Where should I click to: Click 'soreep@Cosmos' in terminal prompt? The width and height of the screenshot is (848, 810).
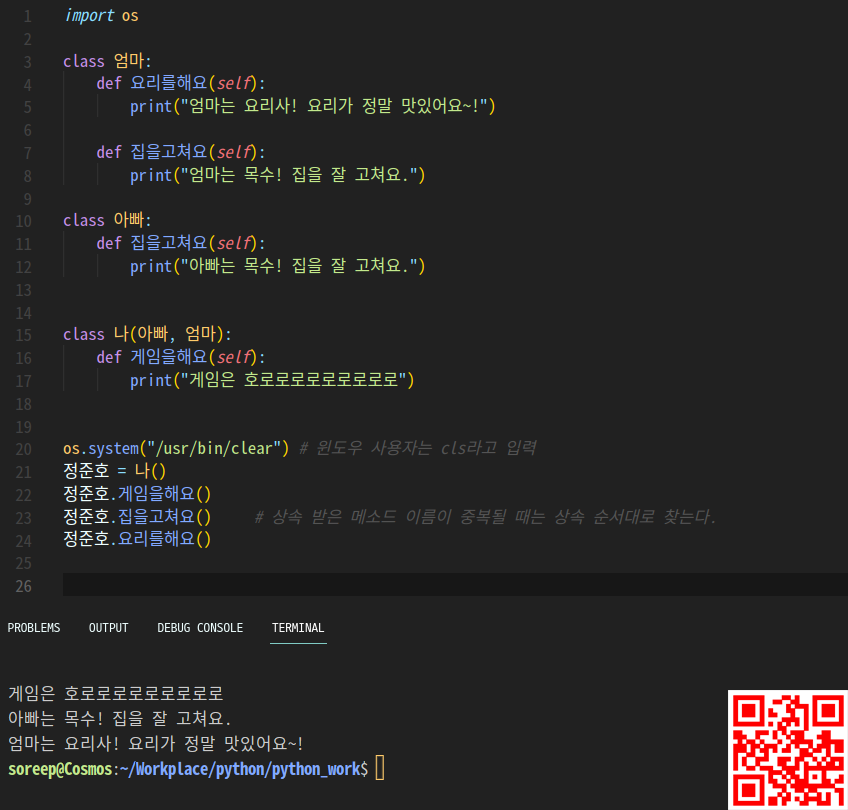[x=60, y=769]
